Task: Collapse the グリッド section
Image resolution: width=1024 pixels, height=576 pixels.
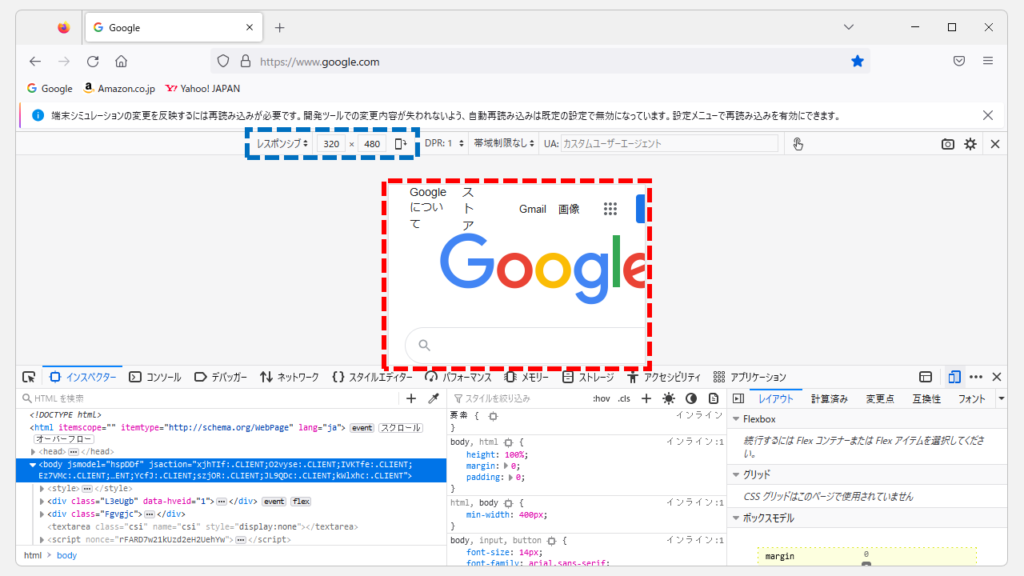Action: pos(736,475)
